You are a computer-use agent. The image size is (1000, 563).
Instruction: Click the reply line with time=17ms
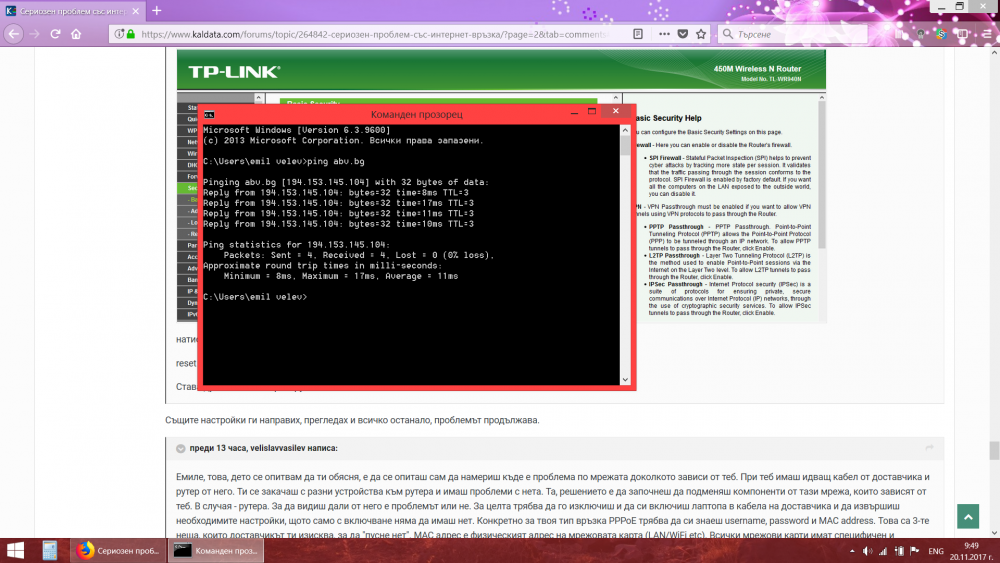pos(338,203)
